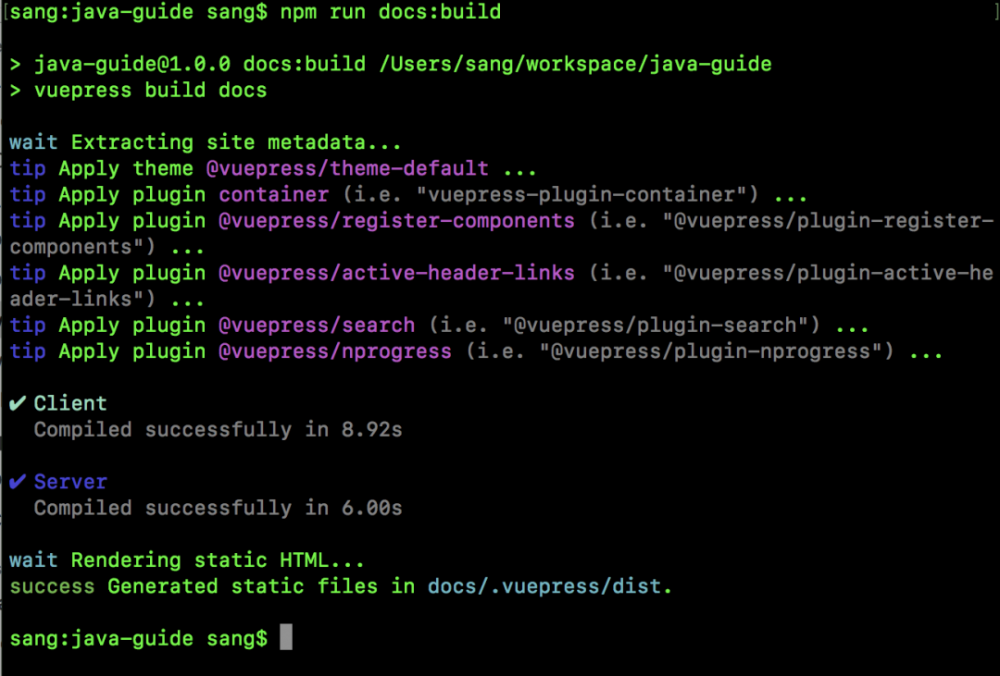The width and height of the screenshot is (1000, 676).
Task: Click the "Compiled successfully in 8.92s" line
Action: point(218,430)
